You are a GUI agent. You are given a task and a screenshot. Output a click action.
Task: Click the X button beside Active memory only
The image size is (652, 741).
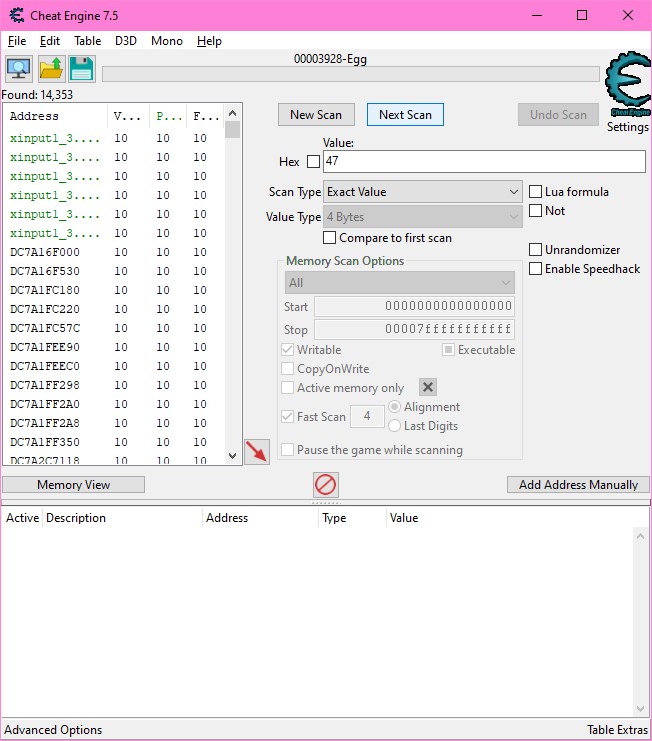428,388
